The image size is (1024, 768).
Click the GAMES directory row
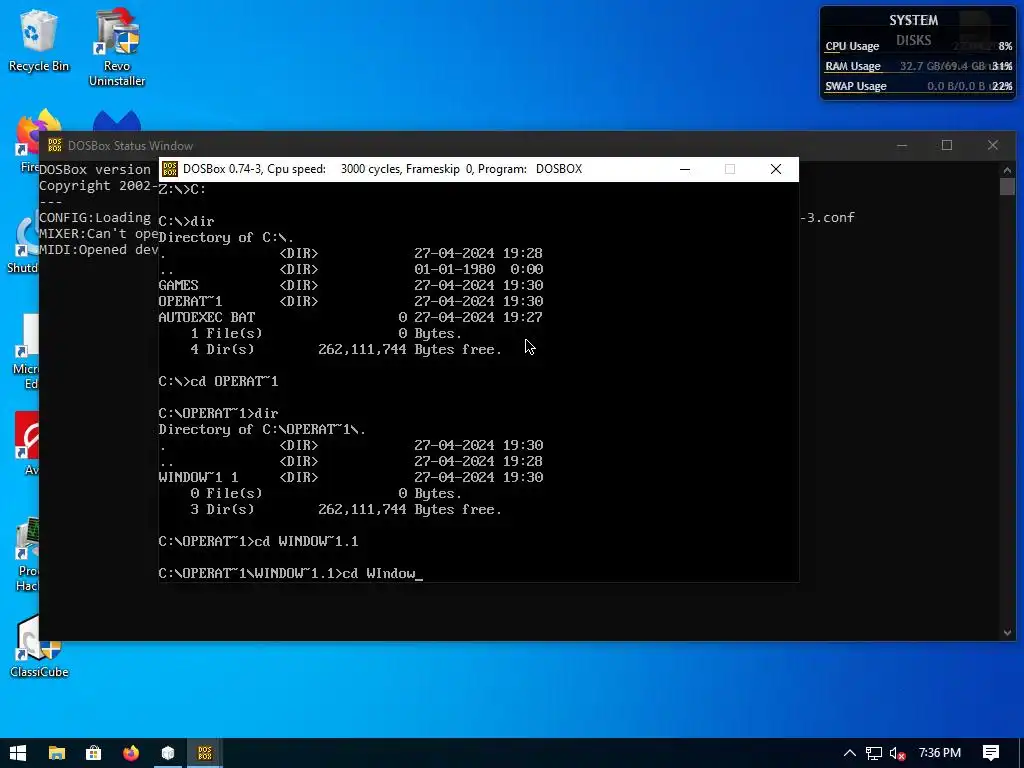coord(351,285)
